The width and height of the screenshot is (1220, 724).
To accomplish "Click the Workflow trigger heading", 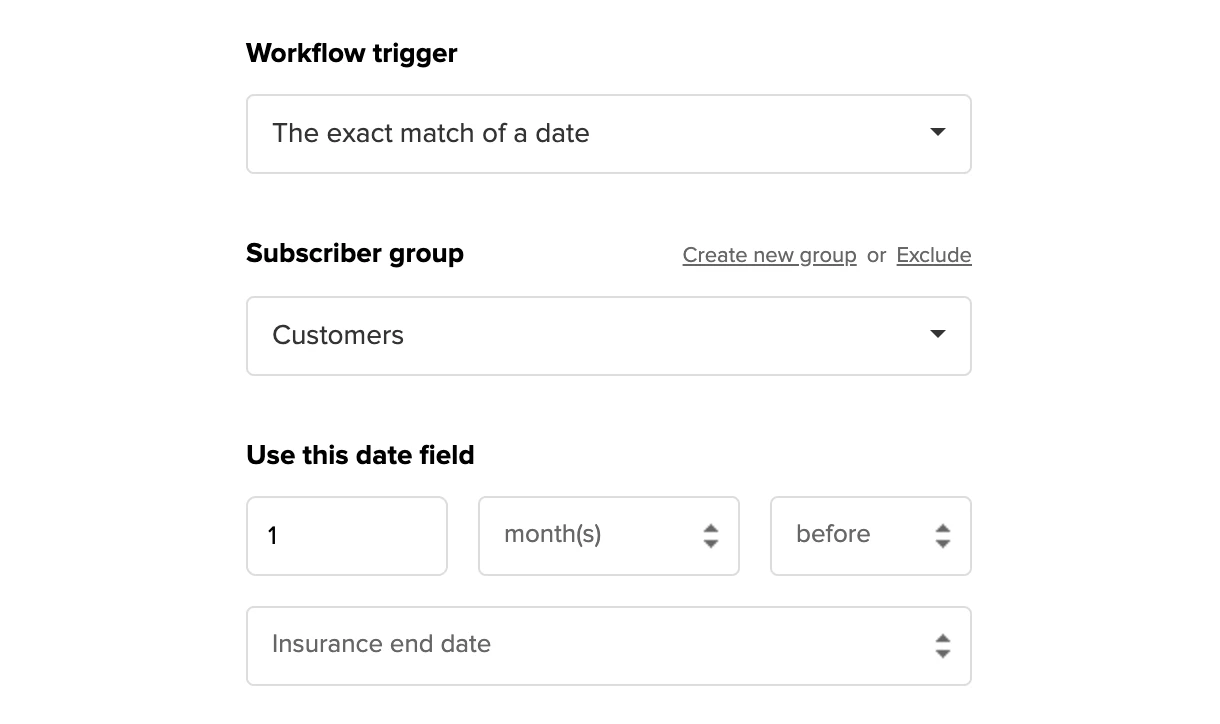I will point(351,53).
